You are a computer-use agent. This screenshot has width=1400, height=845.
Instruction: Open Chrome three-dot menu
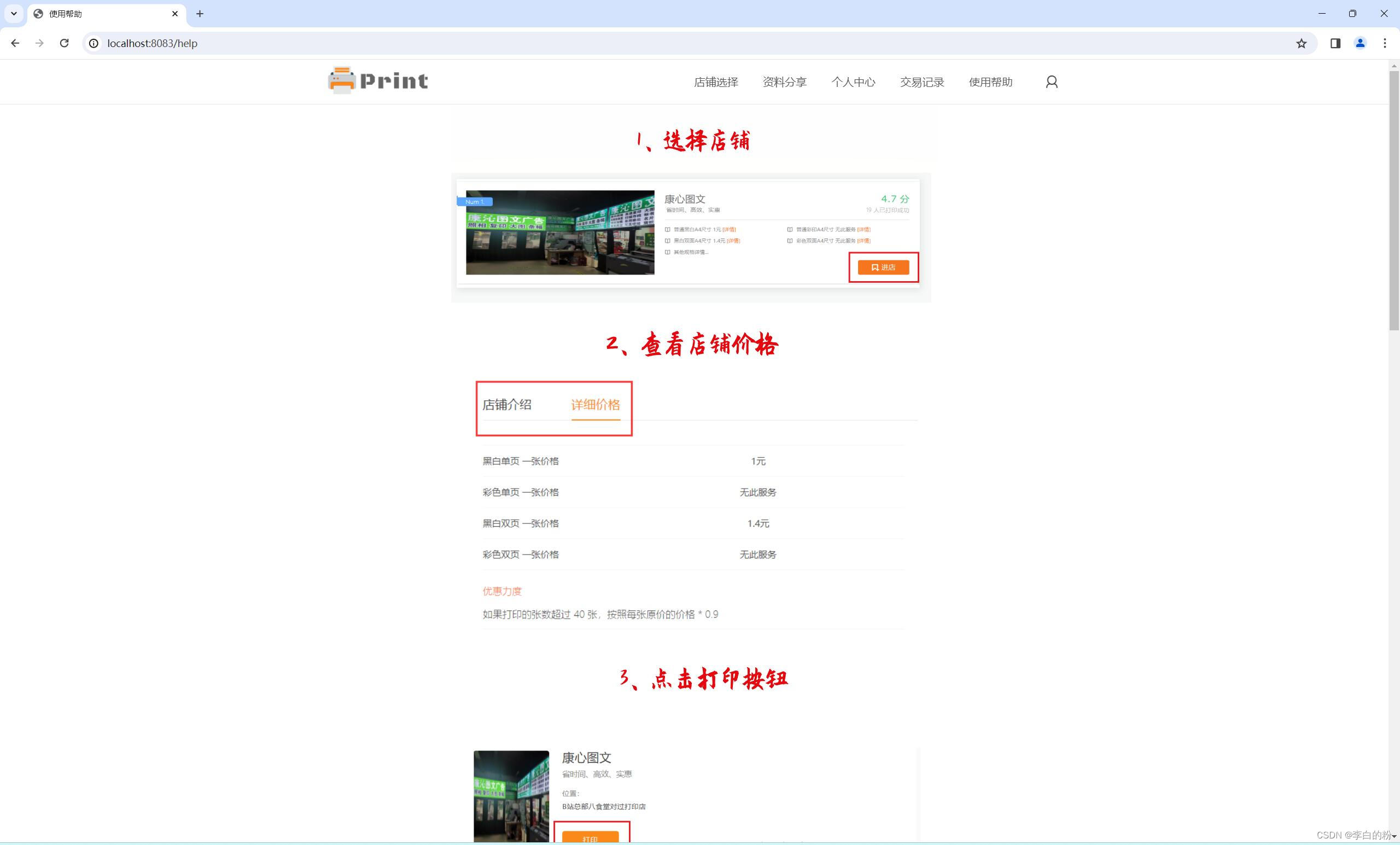click(1385, 43)
